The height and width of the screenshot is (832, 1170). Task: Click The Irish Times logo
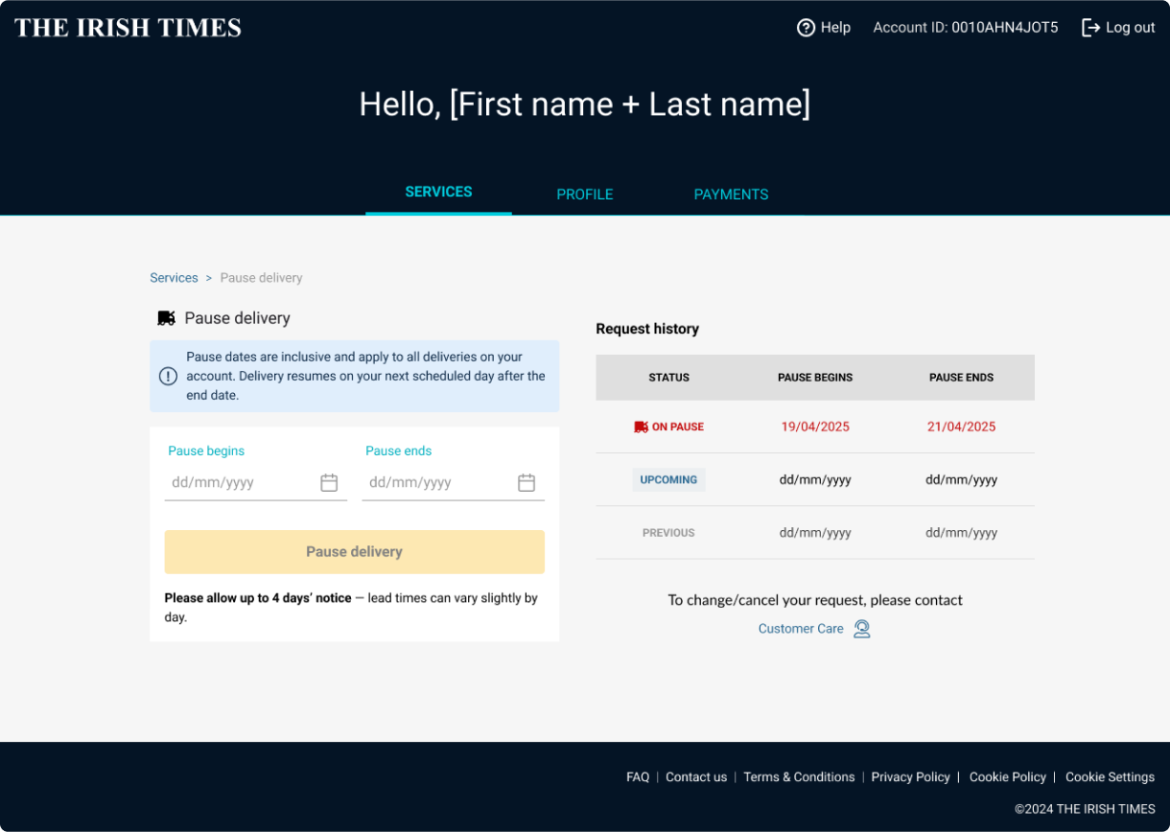pyautogui.click(x=128, y=28)
